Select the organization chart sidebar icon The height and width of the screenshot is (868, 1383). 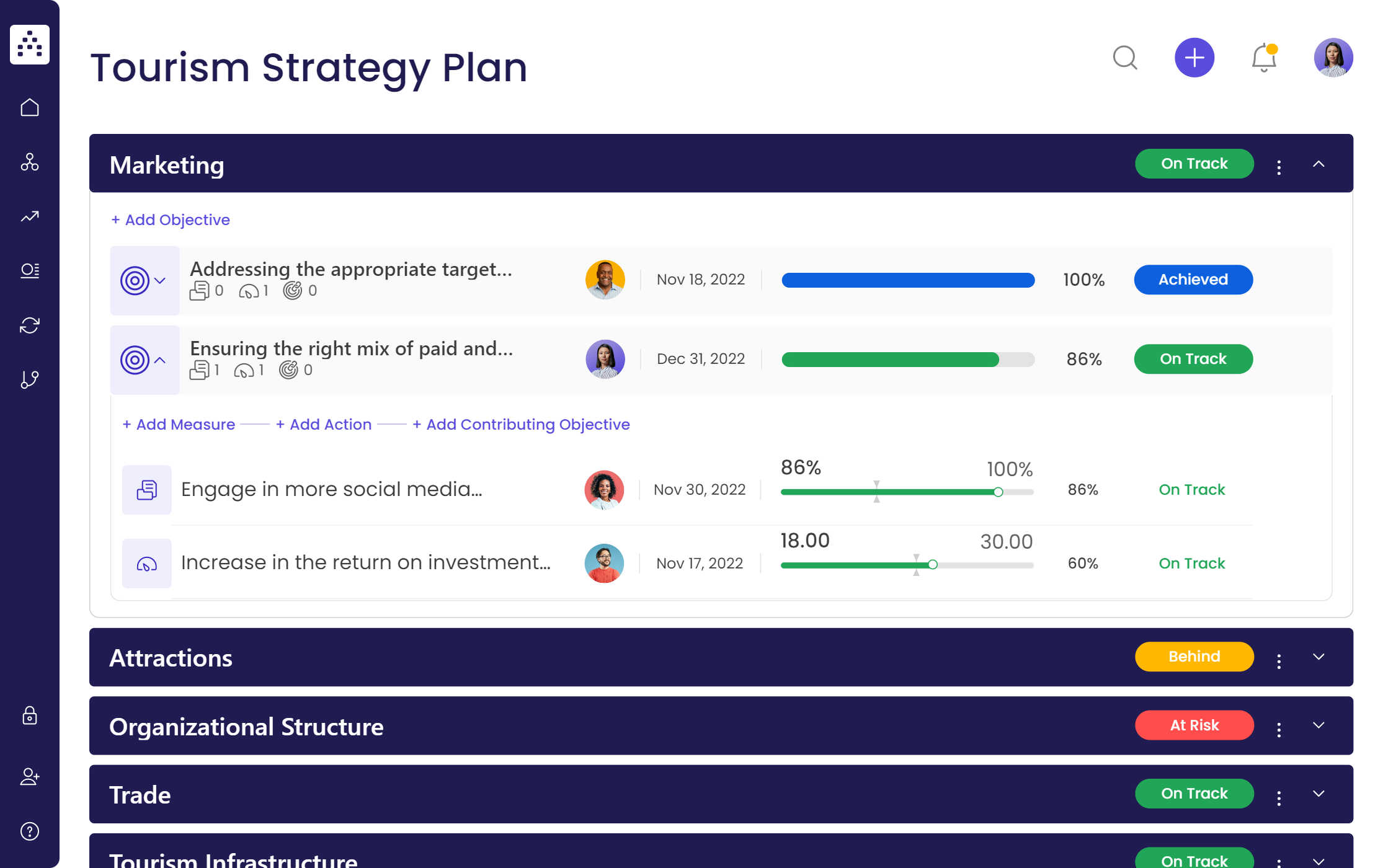[30, 163]
